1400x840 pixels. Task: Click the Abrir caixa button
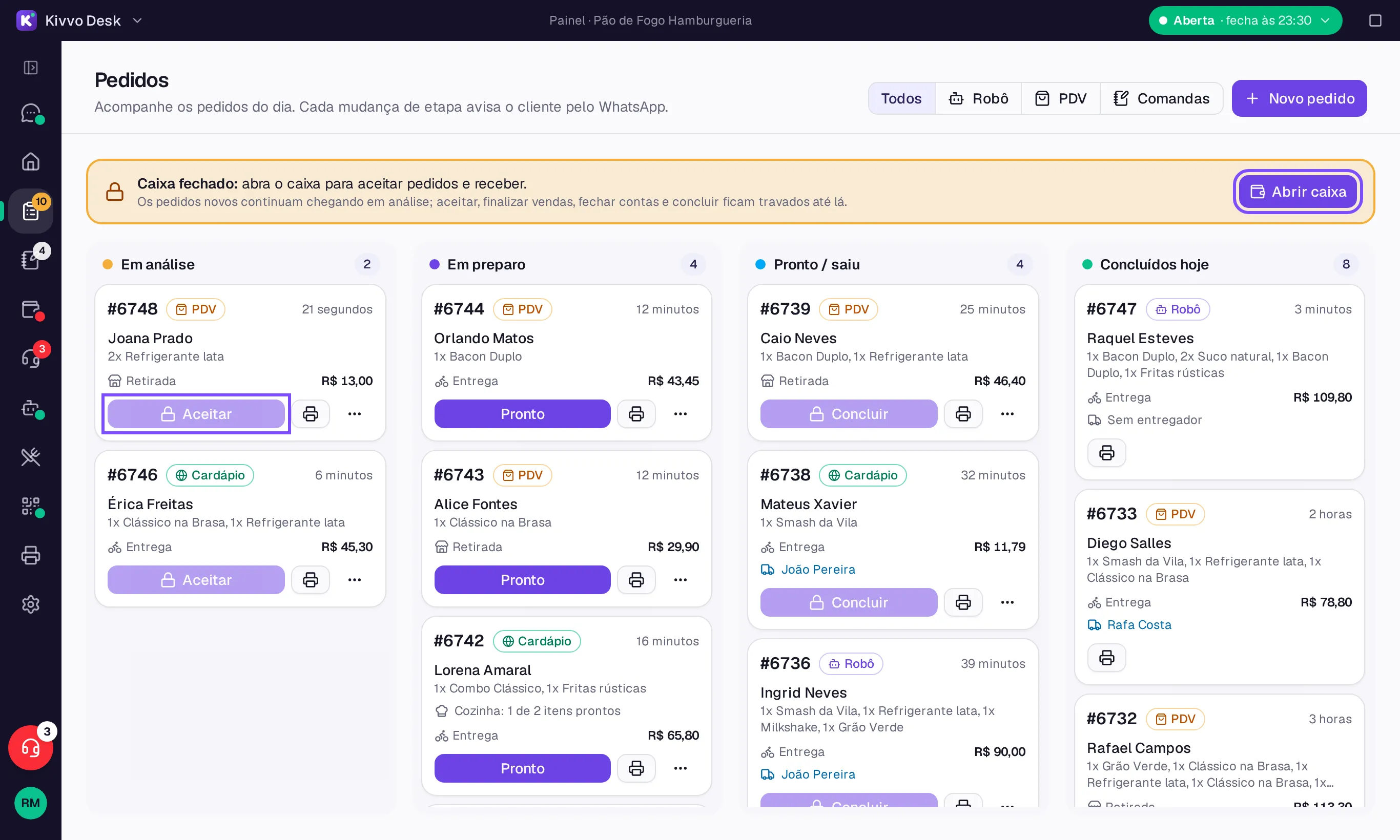1298,192
